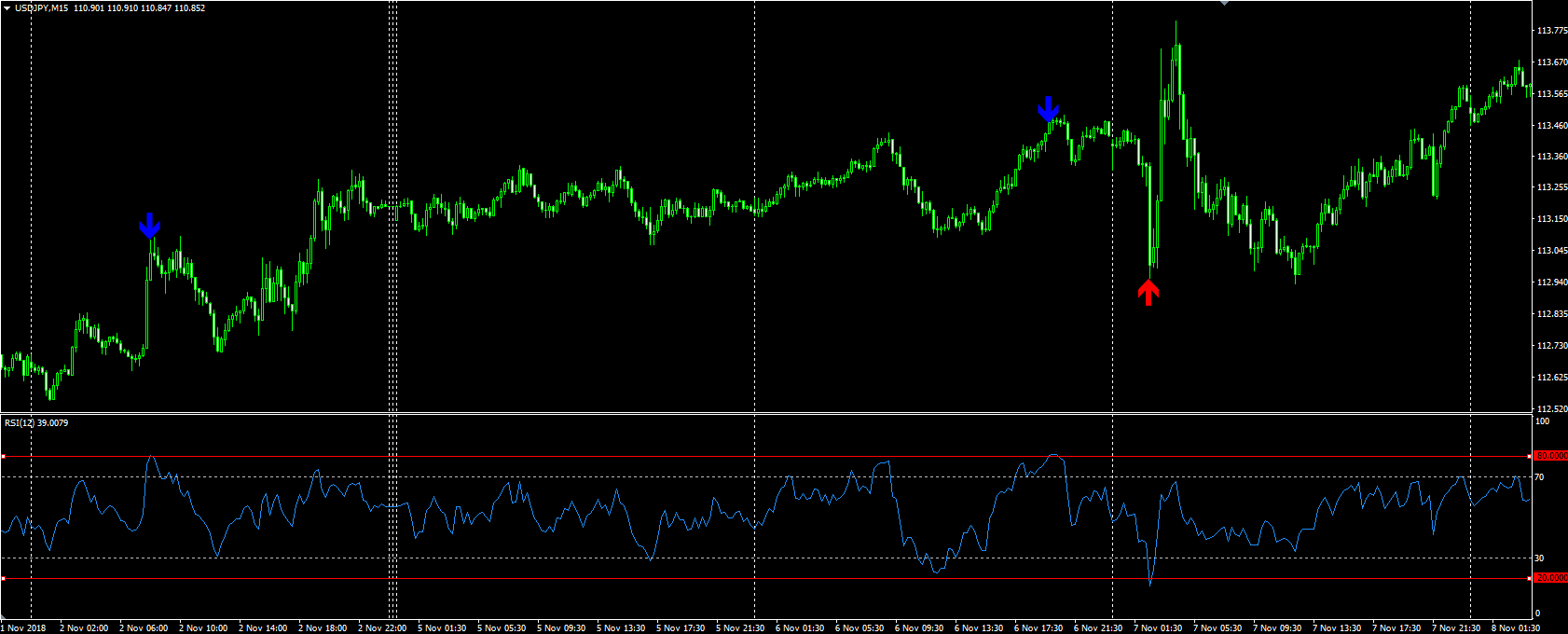Click the 8 Nov 01:30 time label
This screenshot has width=1568, height=634.
pyautogui.click(x=1516, y=628)
